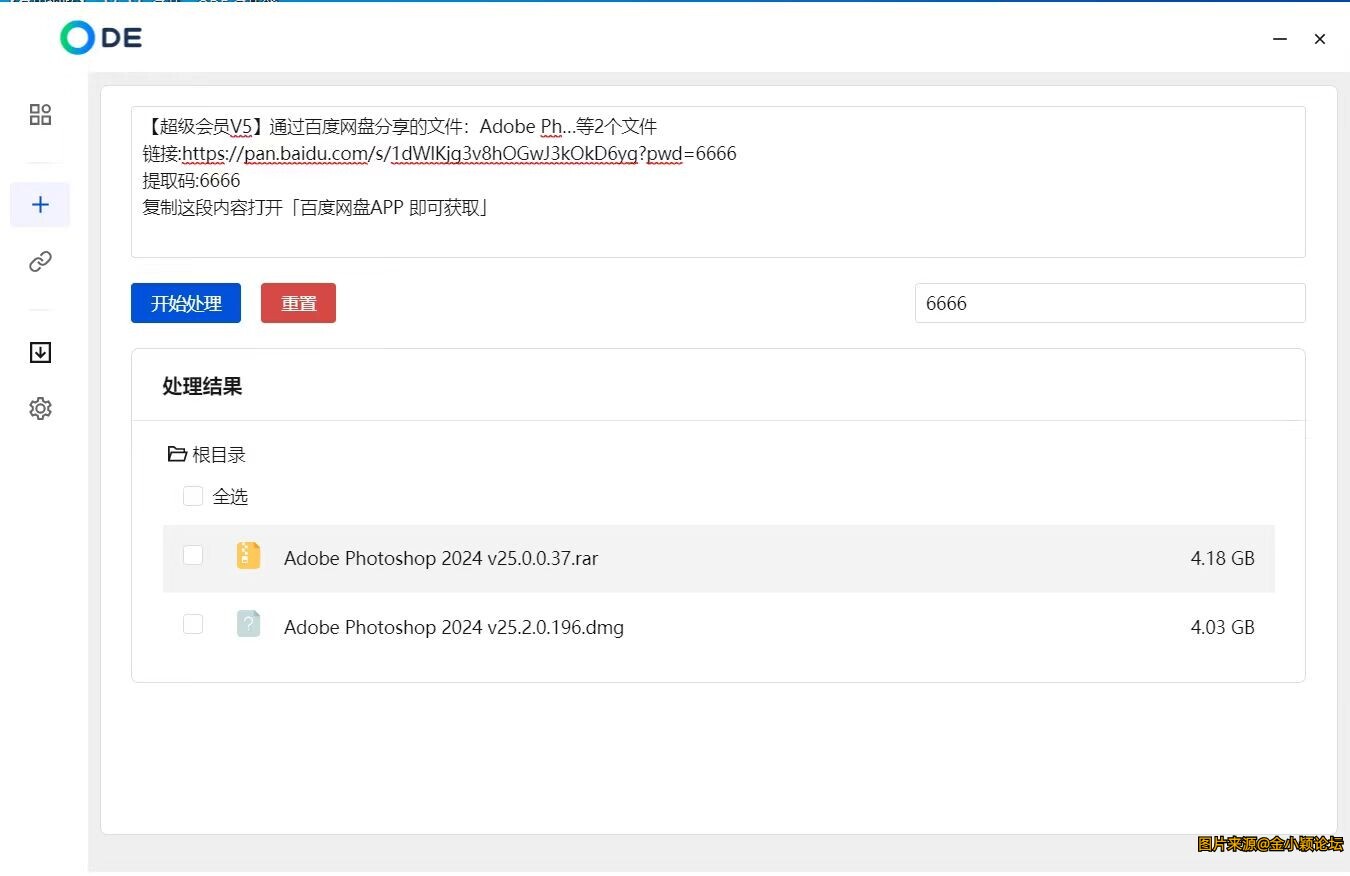Open the downloads arrow-box sidebar icon

[40, 352]
